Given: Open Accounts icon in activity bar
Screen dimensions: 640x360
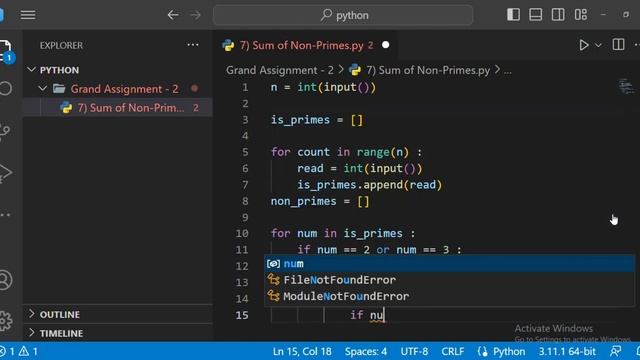Looking at the screenshot, I should coord(6,280).
